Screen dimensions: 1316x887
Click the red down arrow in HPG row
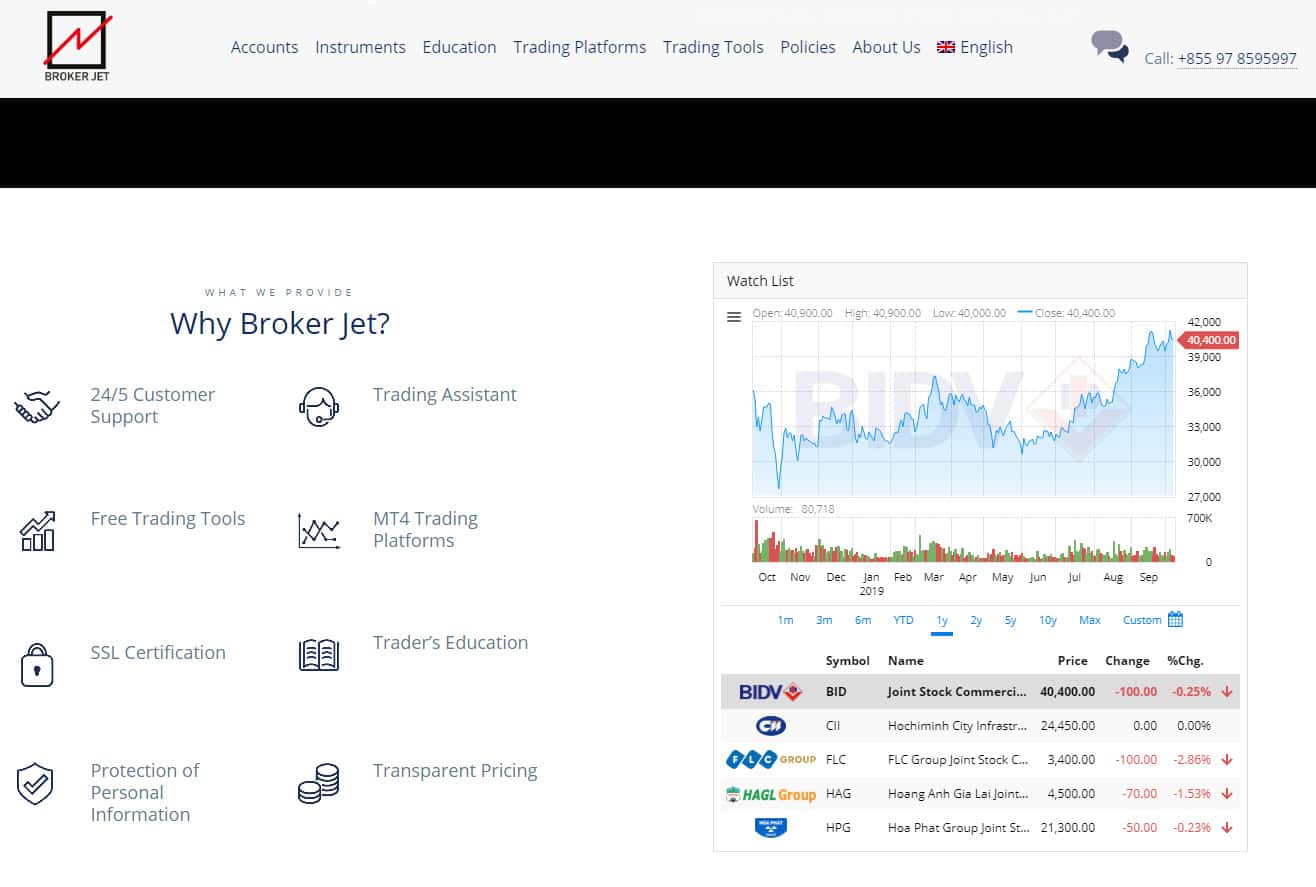(1227, 827)
